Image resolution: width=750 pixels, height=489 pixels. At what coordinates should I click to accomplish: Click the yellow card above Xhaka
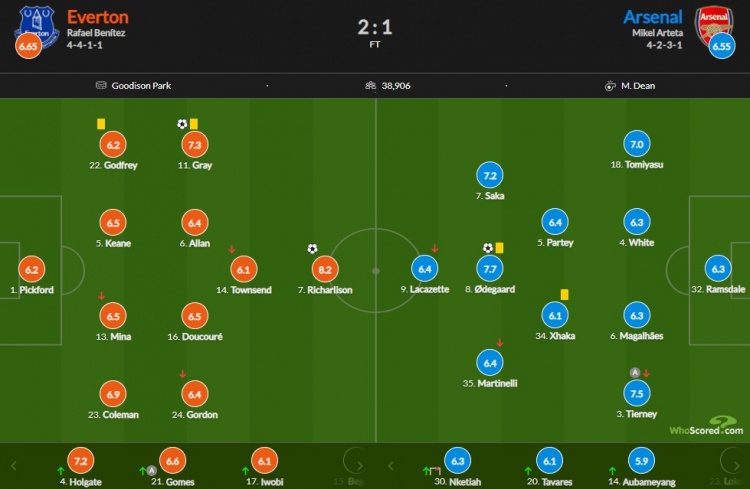point(564,294)
